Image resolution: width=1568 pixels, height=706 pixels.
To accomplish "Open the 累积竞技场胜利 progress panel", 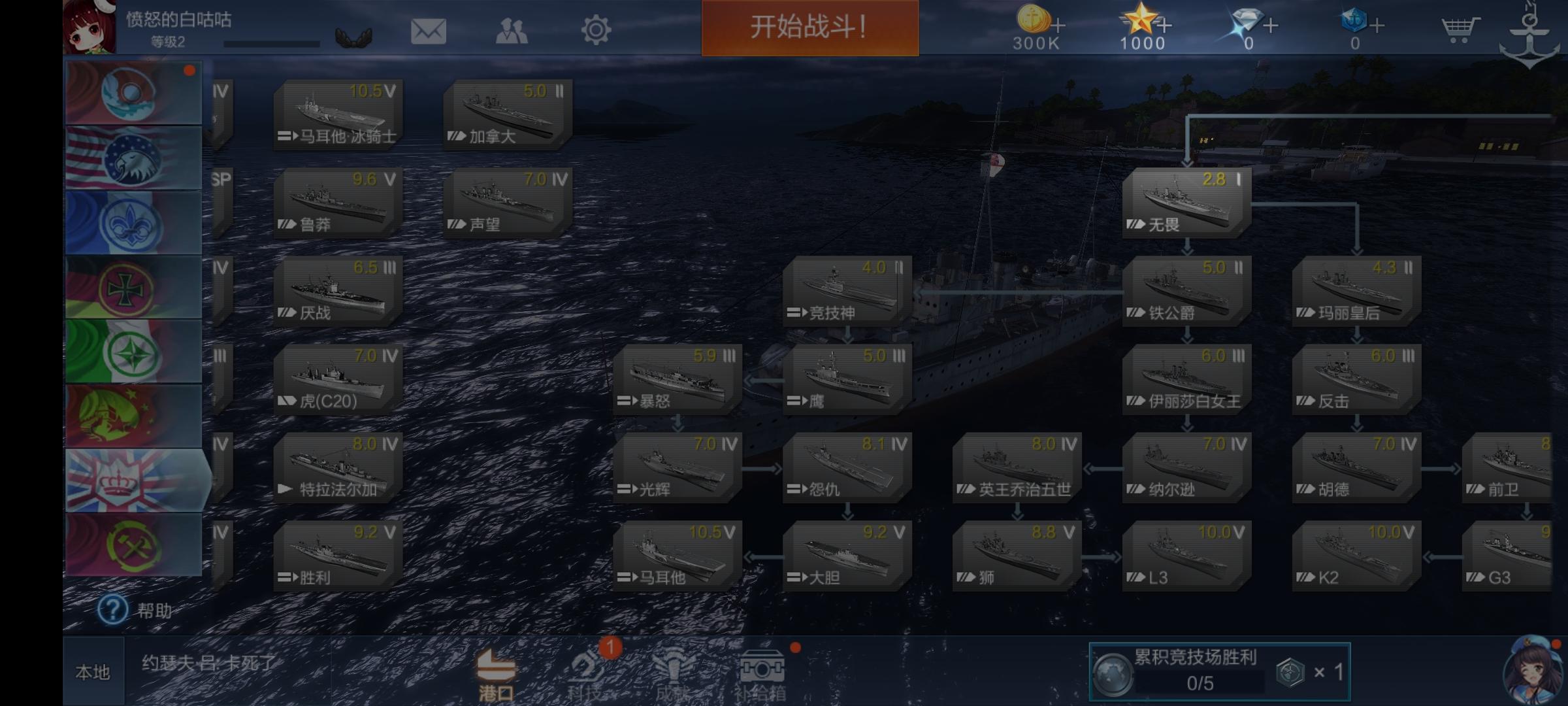I will click(x=1219, y=671).
